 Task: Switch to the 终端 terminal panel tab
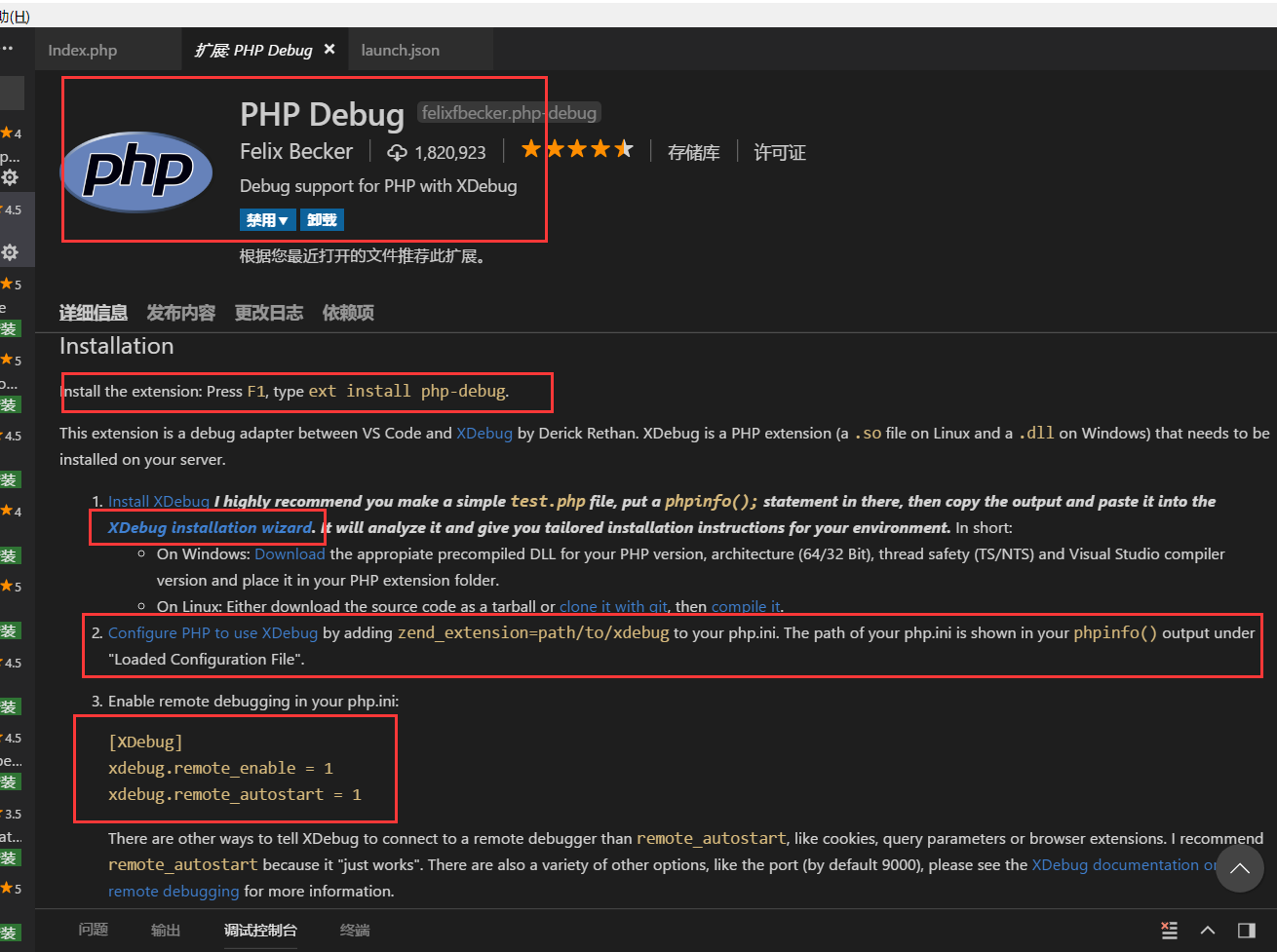point(355,930)
